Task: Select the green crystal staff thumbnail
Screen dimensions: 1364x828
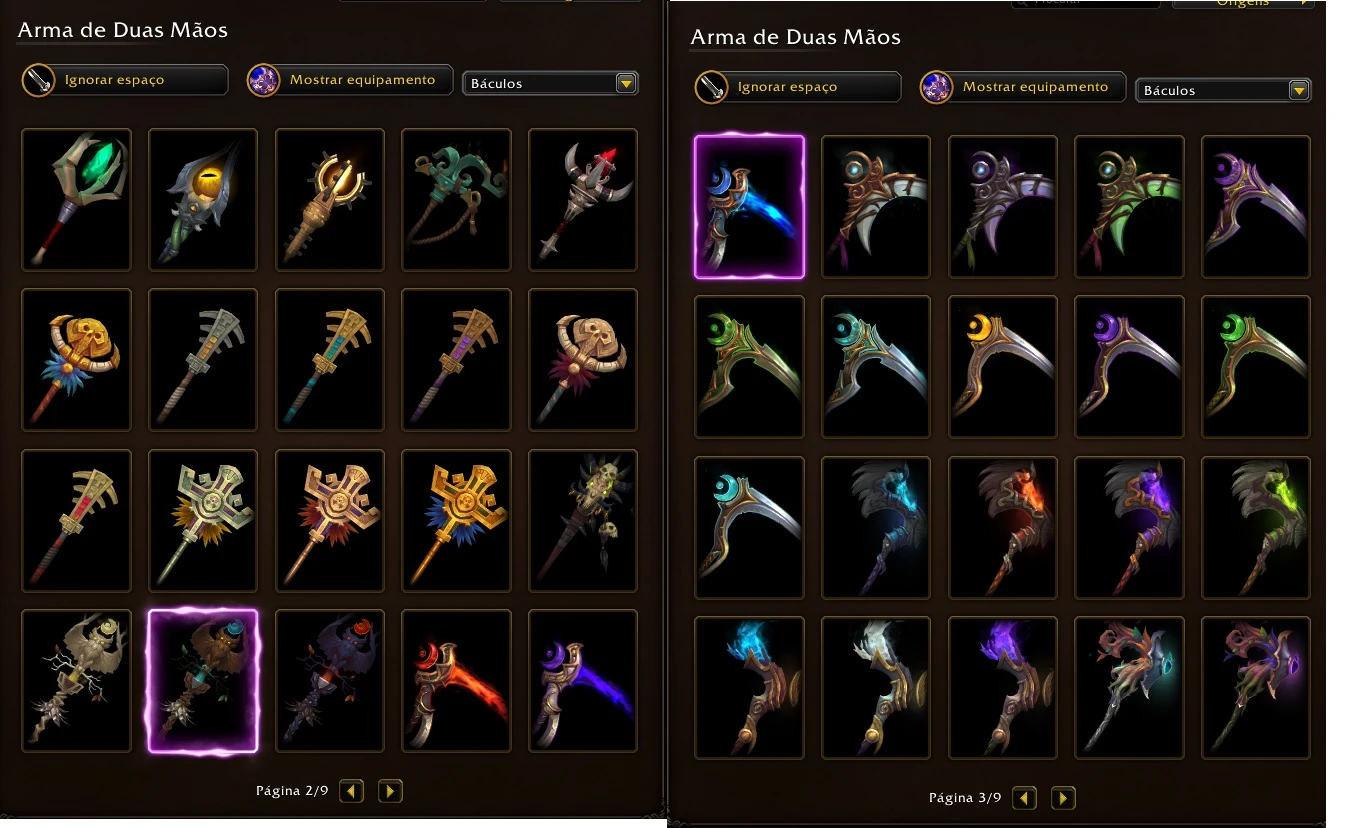Action: 76,199
